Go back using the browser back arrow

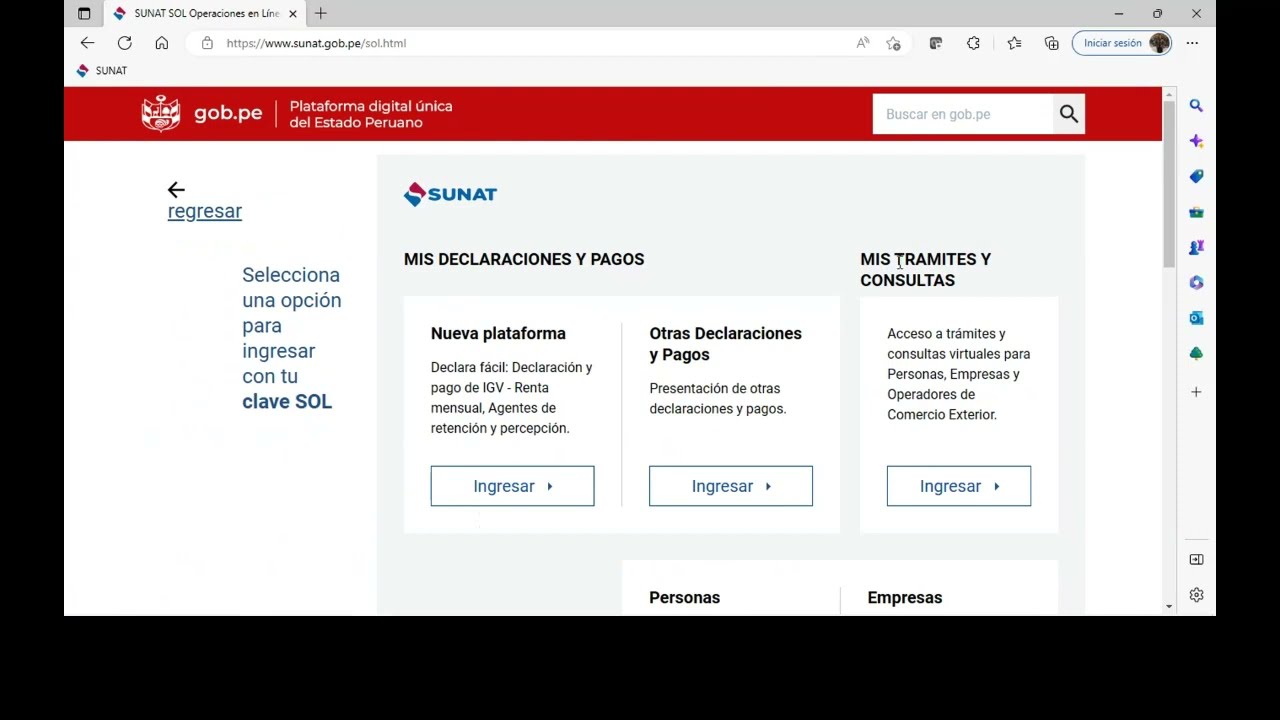pos(87,43)
